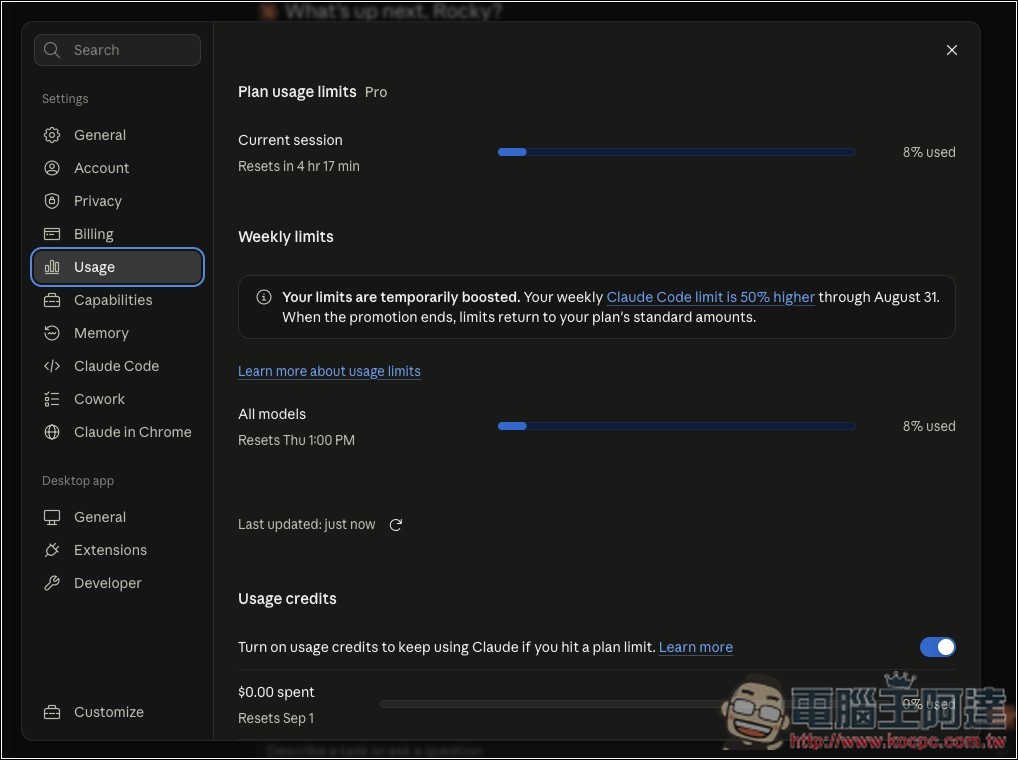1018x760 pixels.
Task: Close the settings dialog with the X
Action: [952, 50]
